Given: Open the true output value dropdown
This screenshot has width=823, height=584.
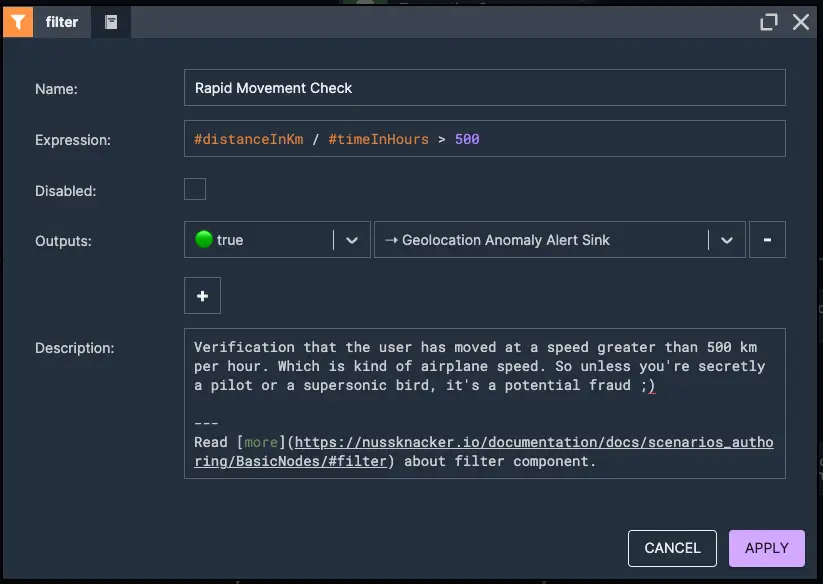Looking at the screenshot, I should pos(277,240).
